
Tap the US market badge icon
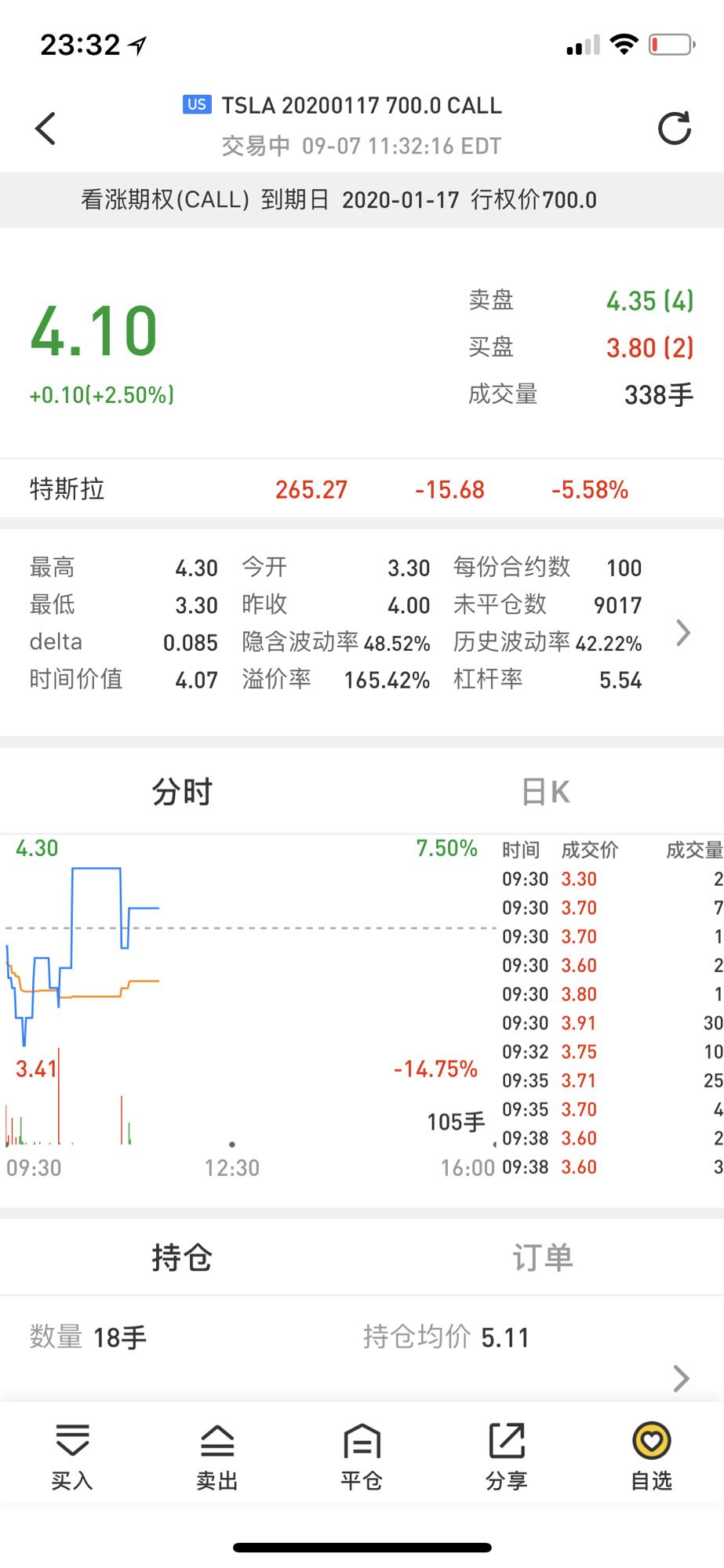point(197,104)
